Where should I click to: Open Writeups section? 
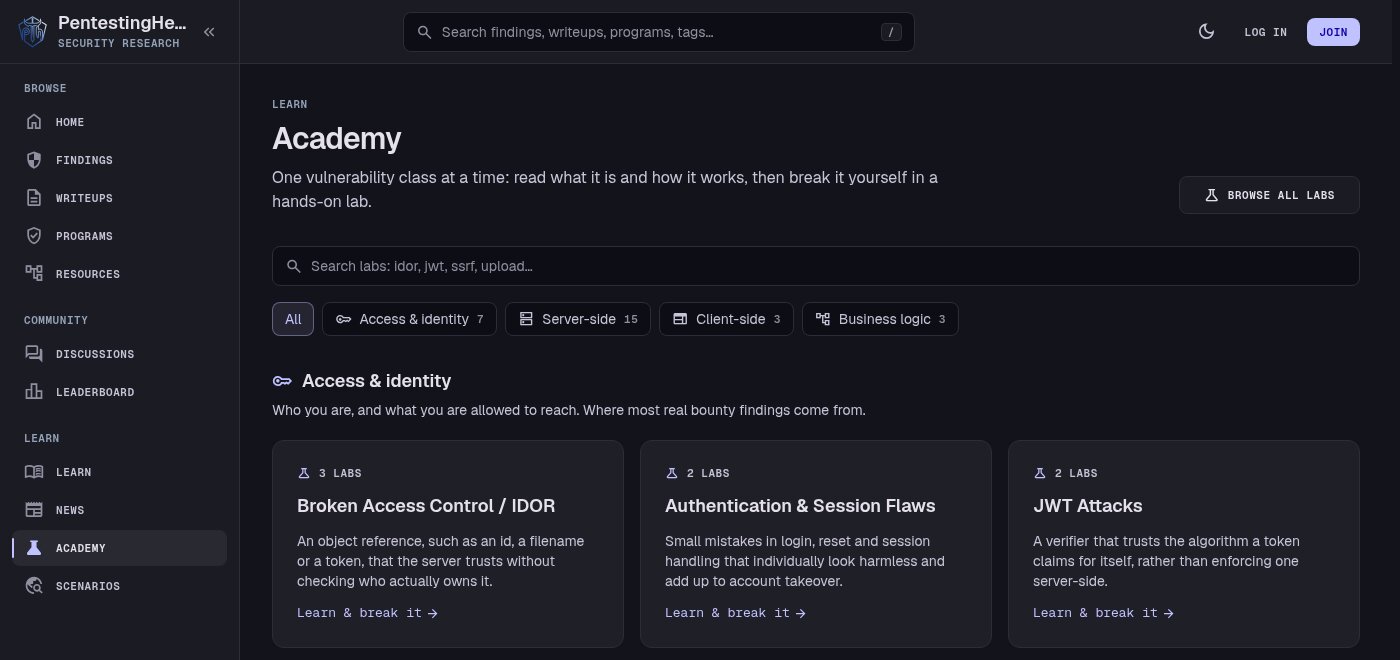point(119,198)
